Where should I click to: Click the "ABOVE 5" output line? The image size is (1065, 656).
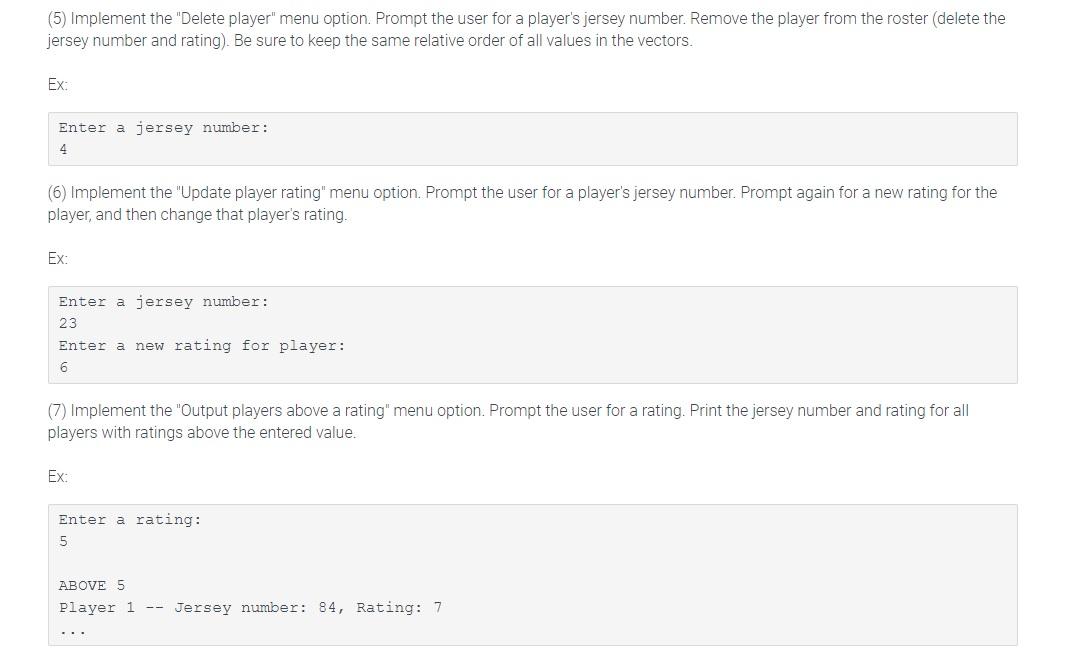tap(92, 585)
